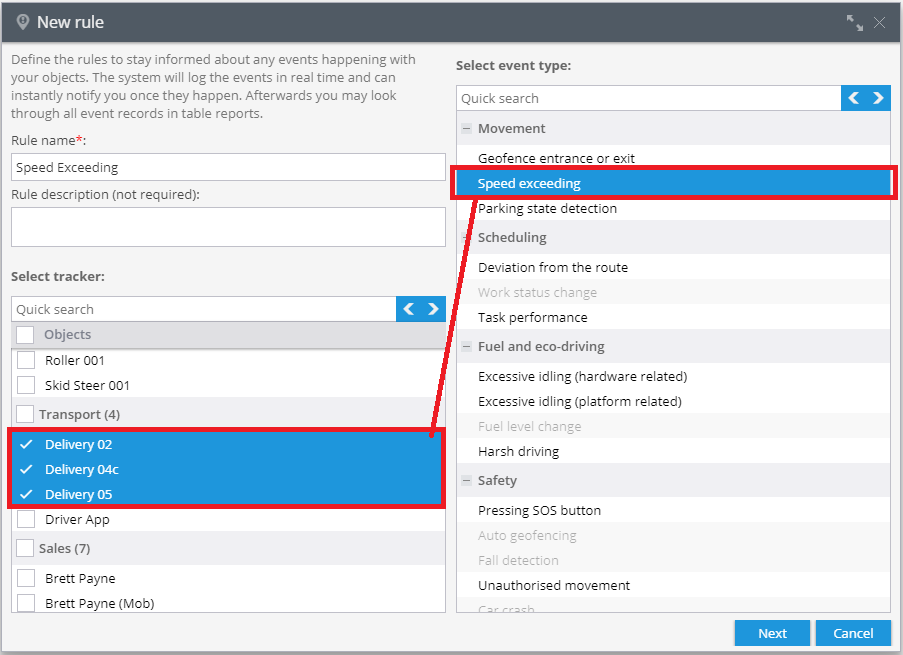This screenshot has width=903, height=655.
Task: Select all in the Transport (4) group
Action: (25, 414)
